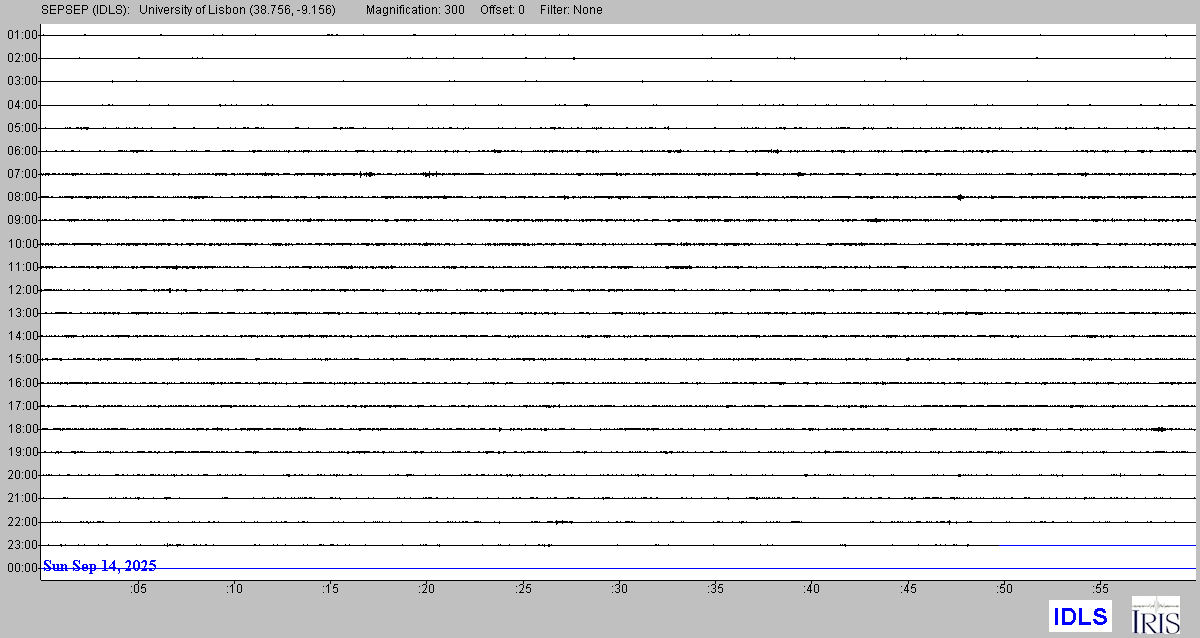The width and height of the screenshot is (1200, 638).
Task: Click the Sun Sep 14, 2025 date label
Action: coord(100,566)
